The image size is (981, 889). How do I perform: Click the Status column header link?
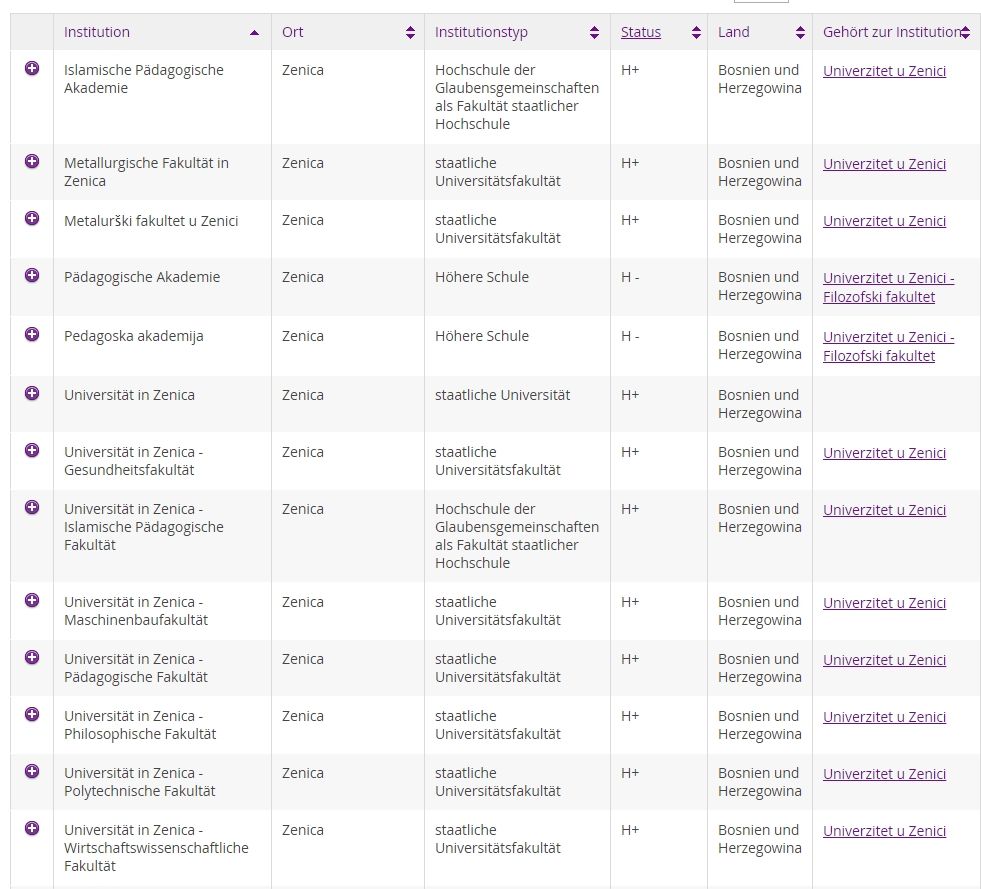[x=640, y=32]
